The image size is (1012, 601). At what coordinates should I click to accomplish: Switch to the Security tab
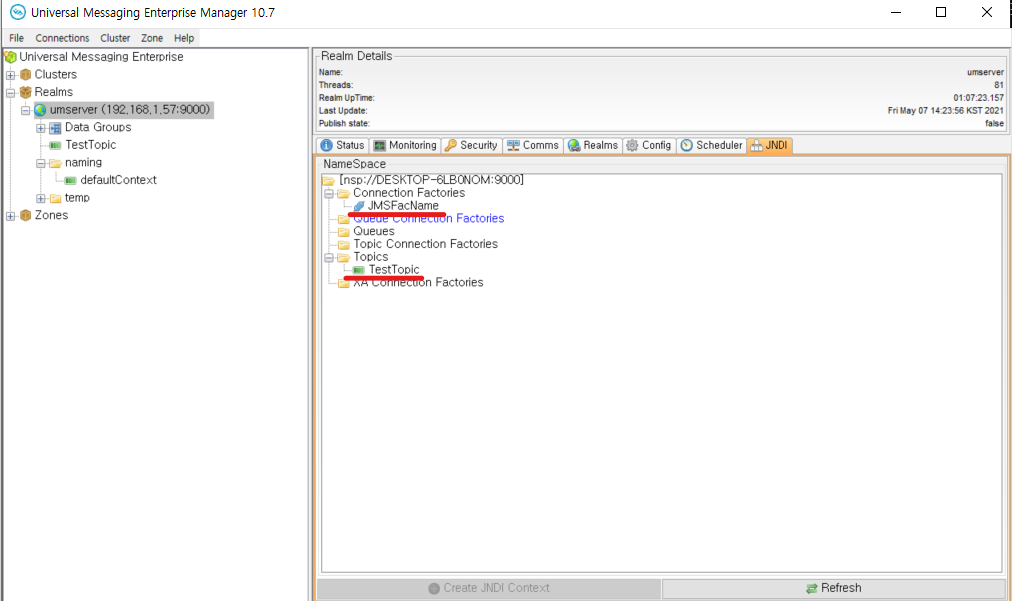pyautogui.click(x=471, y=145)
